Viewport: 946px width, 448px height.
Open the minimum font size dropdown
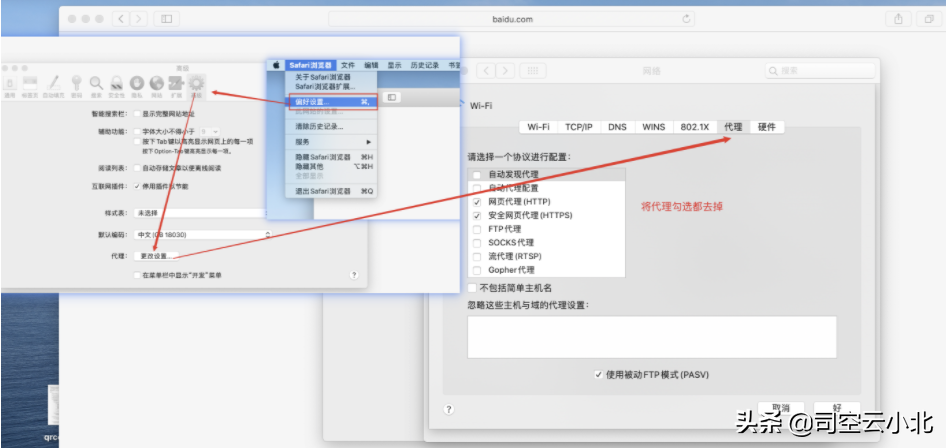(210, 131)
